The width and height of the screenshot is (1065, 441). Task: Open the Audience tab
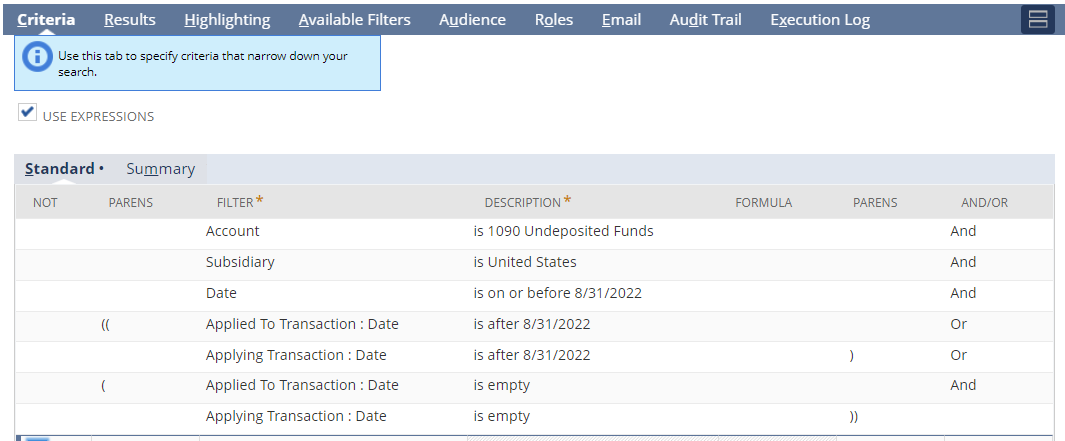click(472, 20)
